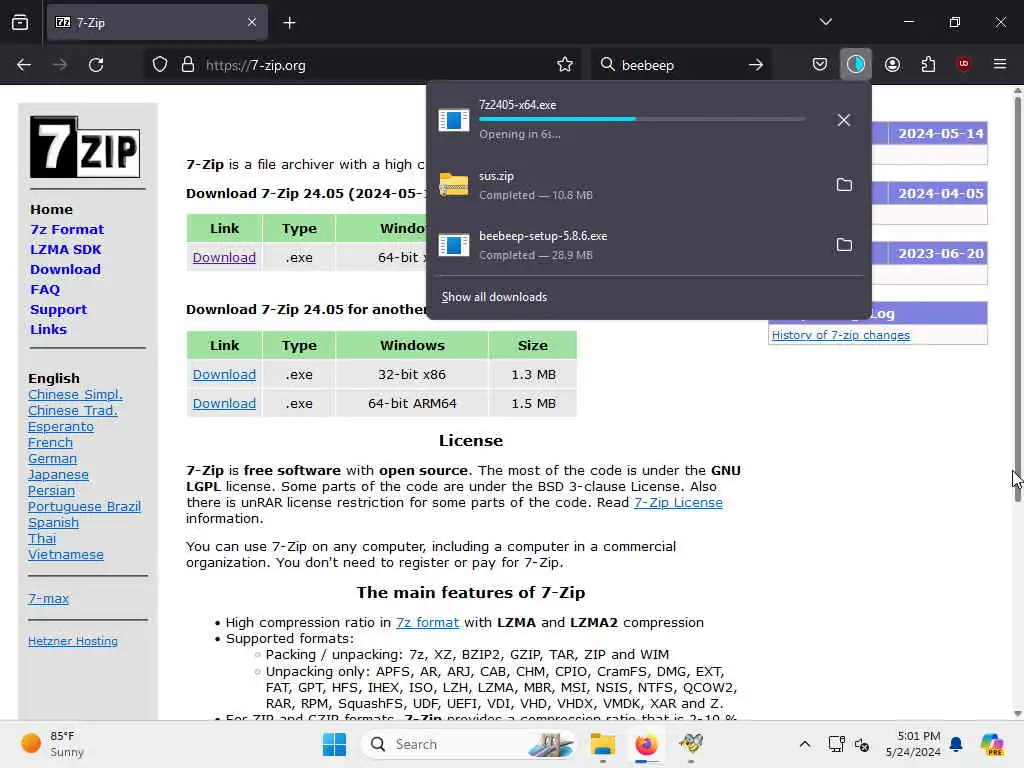Open File Explorer from taskbar
Screen dimensions: 1024x768
tap(602, 744)
